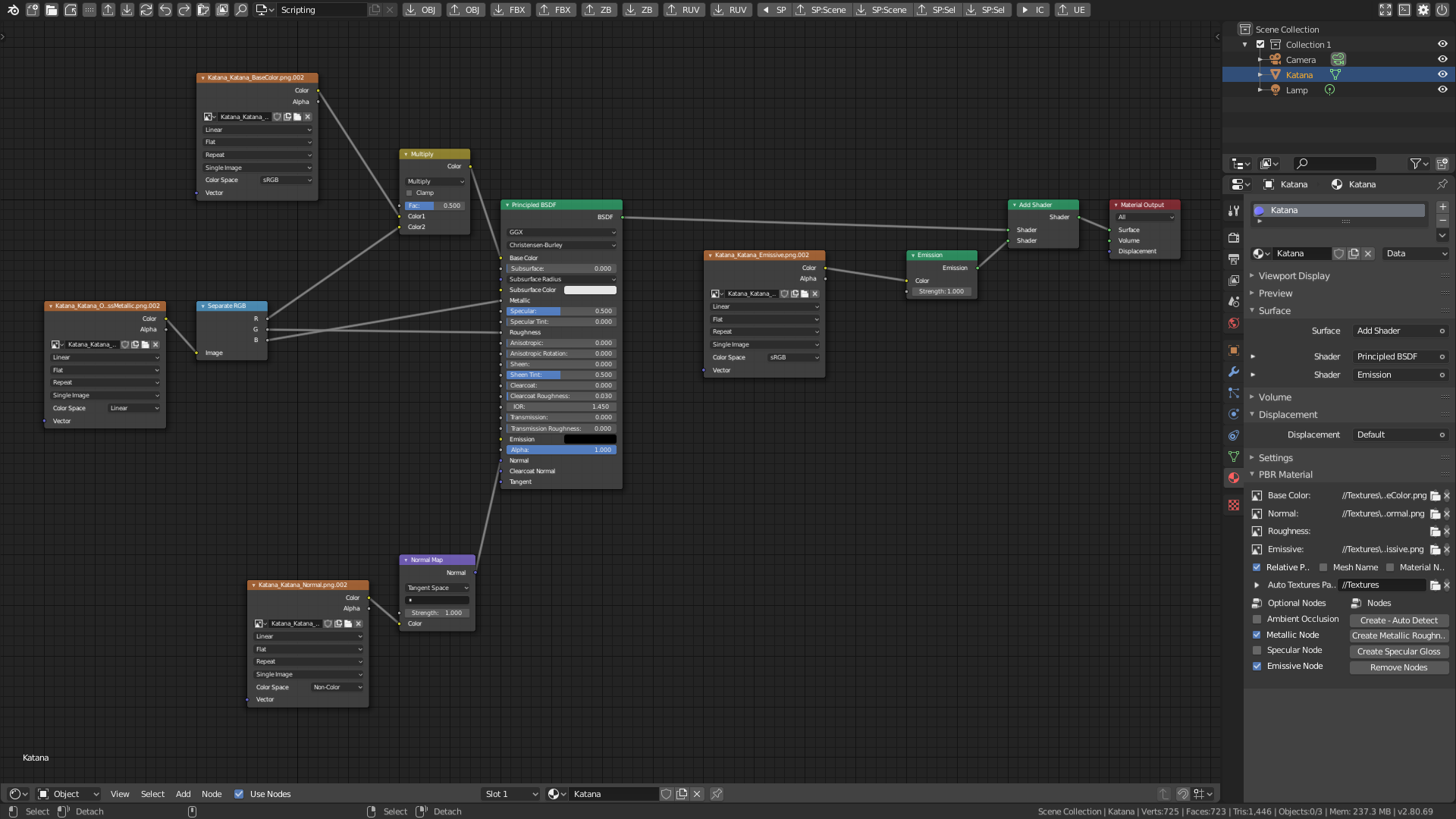Open the Scene properties tab icon
The image size is (1456, 819).
(1234, 302)
